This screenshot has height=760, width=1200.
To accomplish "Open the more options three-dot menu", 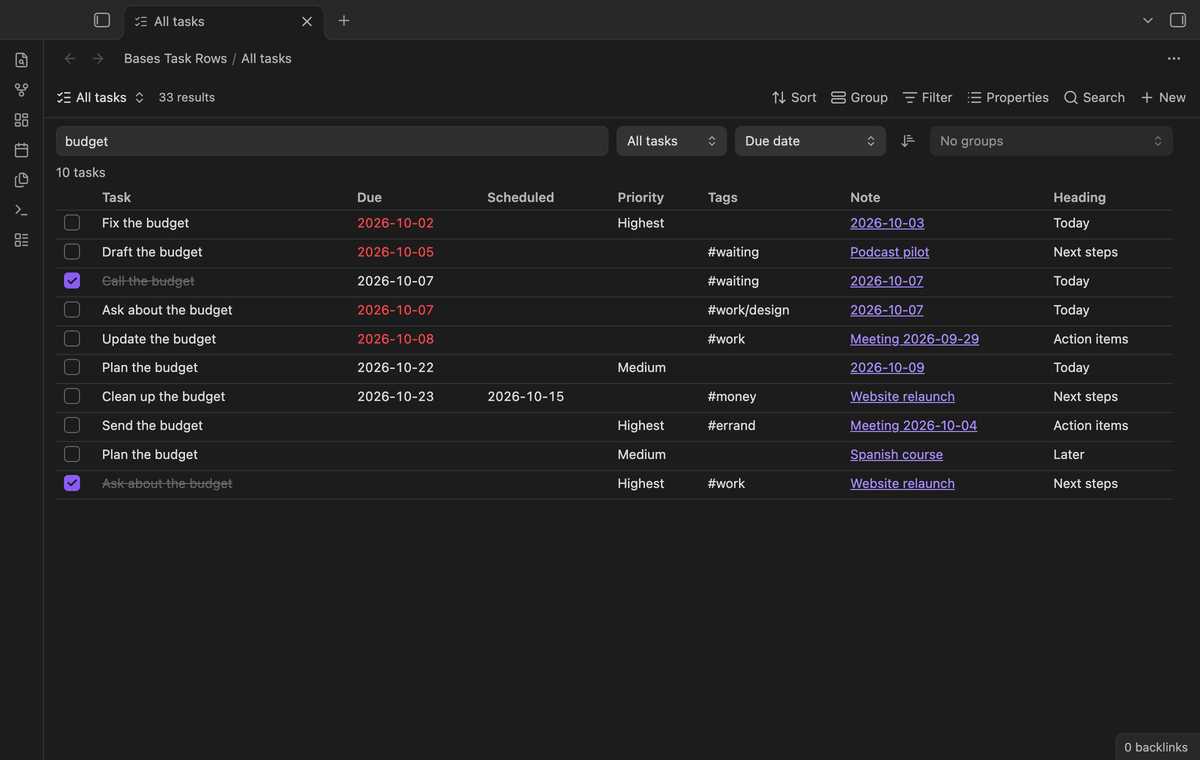I will tap(1174, 59).
